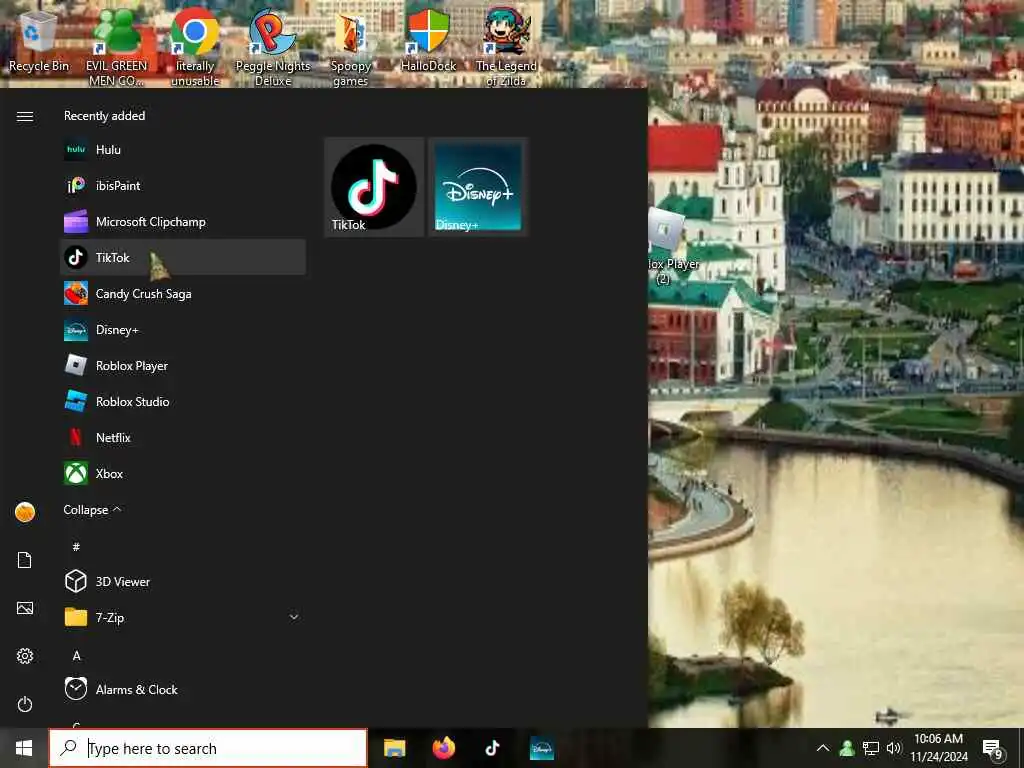
Task: Select the Peggle Nights Deluxe desktop shortcut
Action: [273, 47]
